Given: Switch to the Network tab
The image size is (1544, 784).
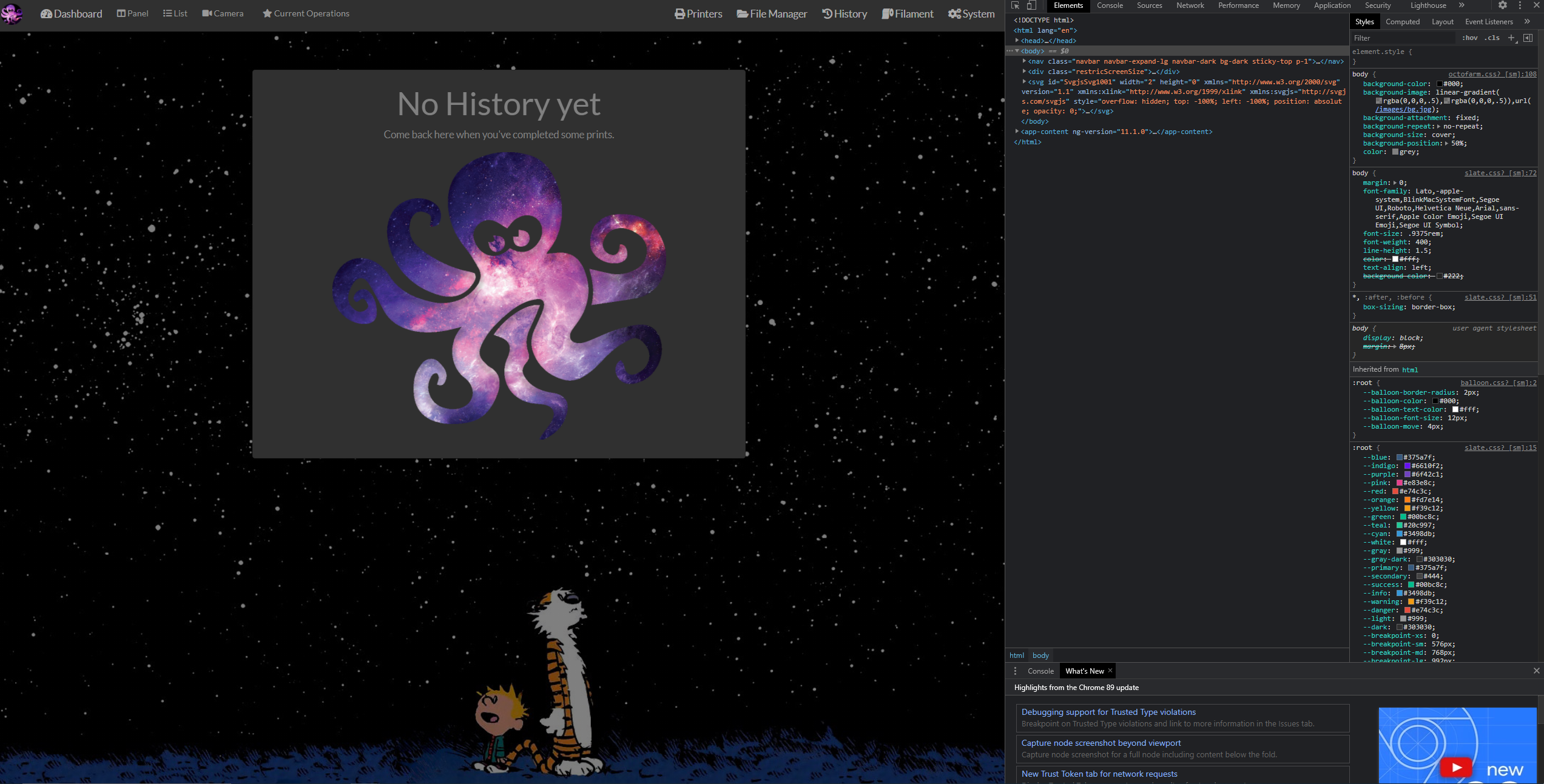Looking at the screenshot, I should click(1190, 5).
